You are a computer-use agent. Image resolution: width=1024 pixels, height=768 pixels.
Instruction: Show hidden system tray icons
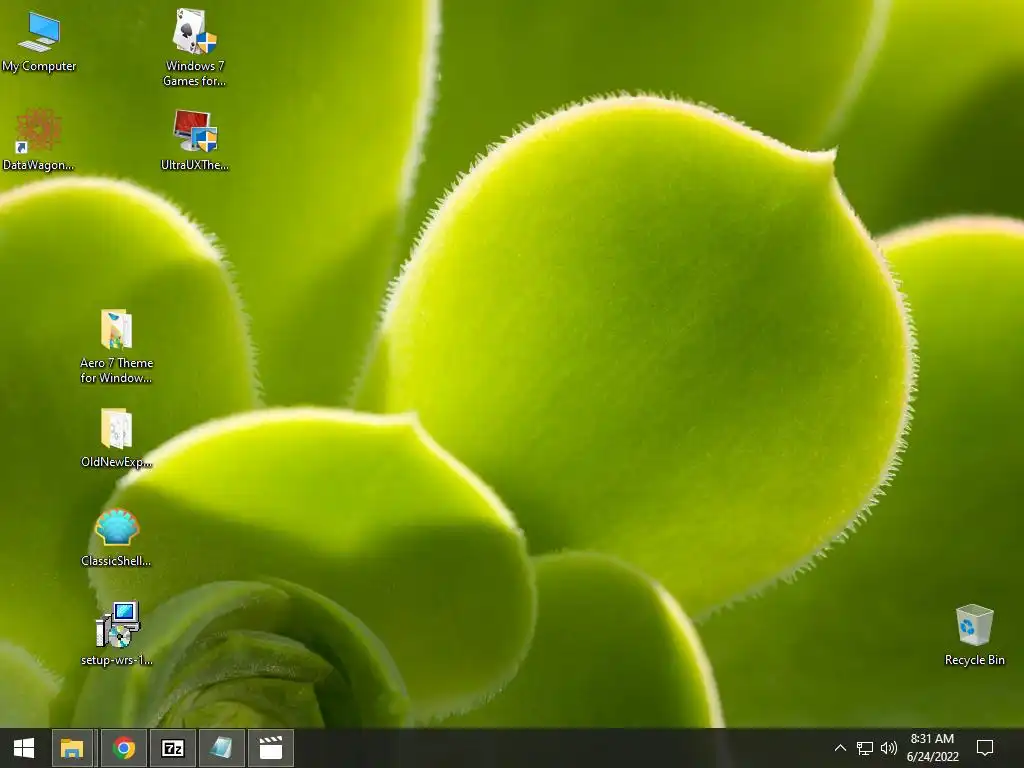pyautogui.click(x=840, y=748)
